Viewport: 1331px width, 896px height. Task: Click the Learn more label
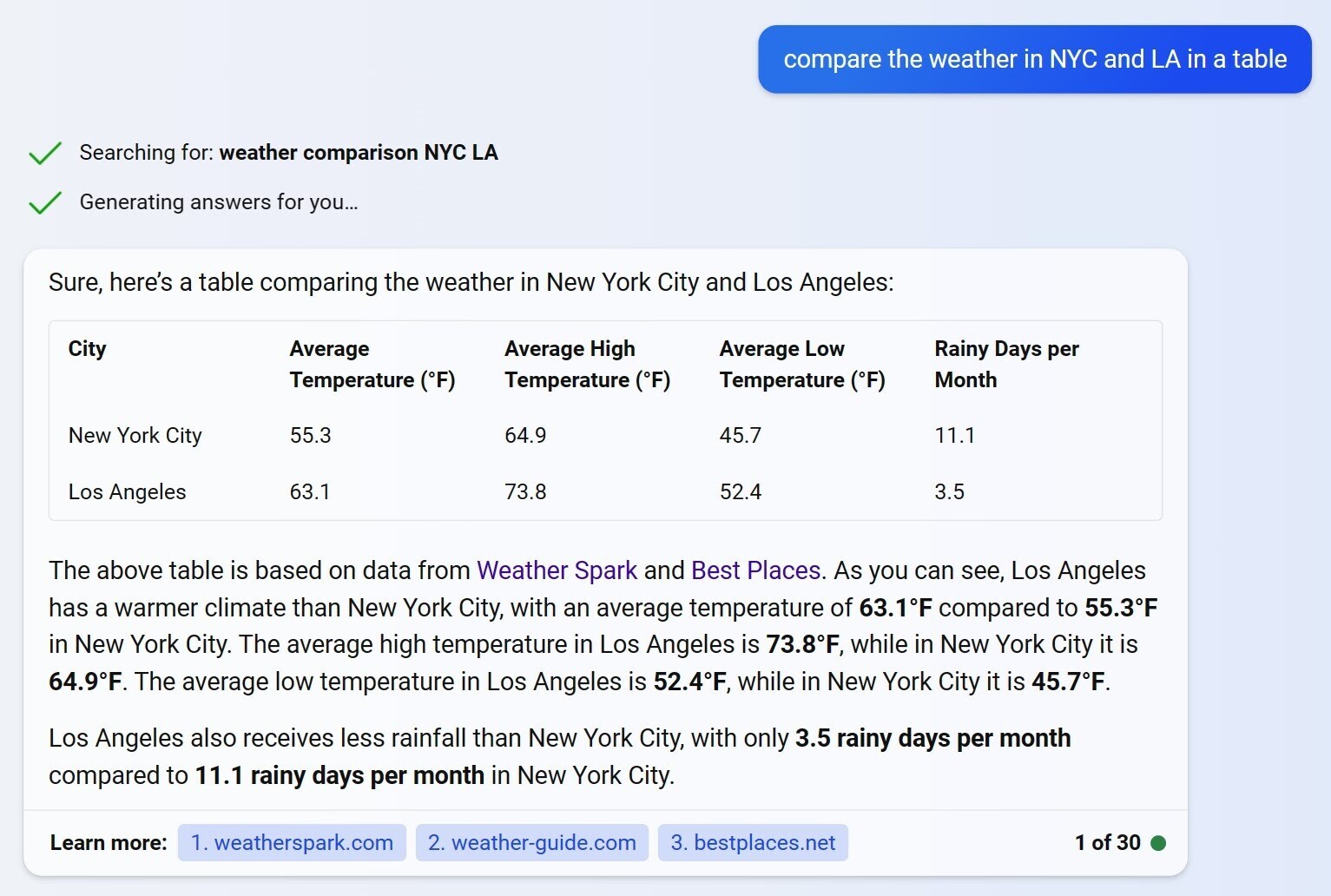click(108, 842)
